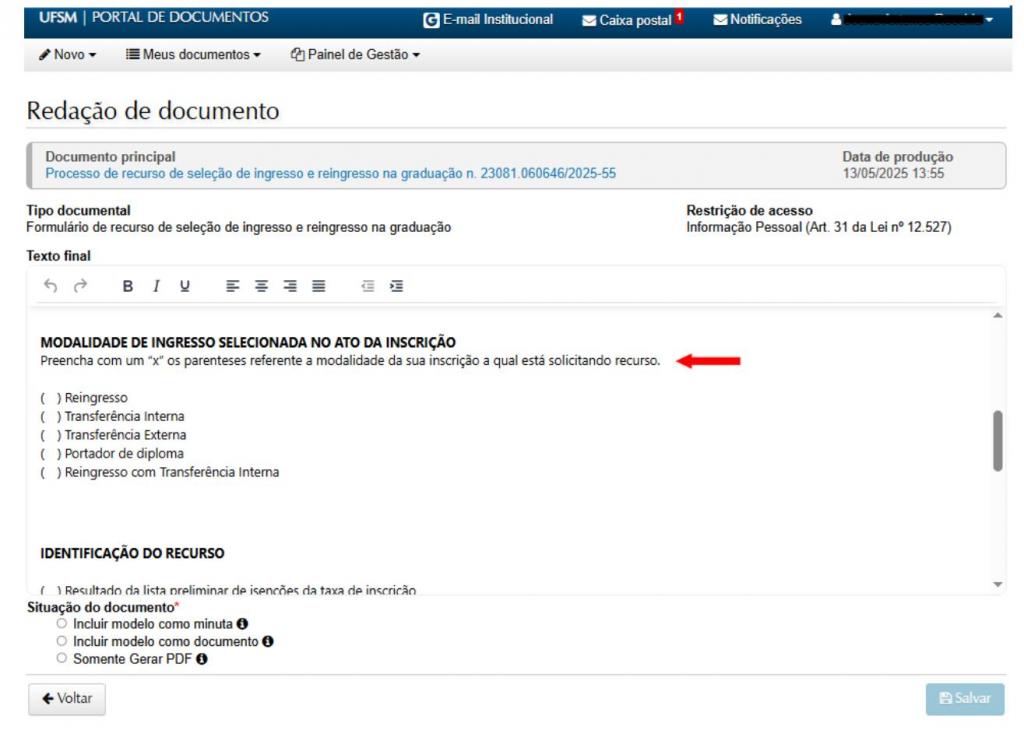Click the Voltar button
Viewport: 1024px width, 730px height.
point(66,699)
